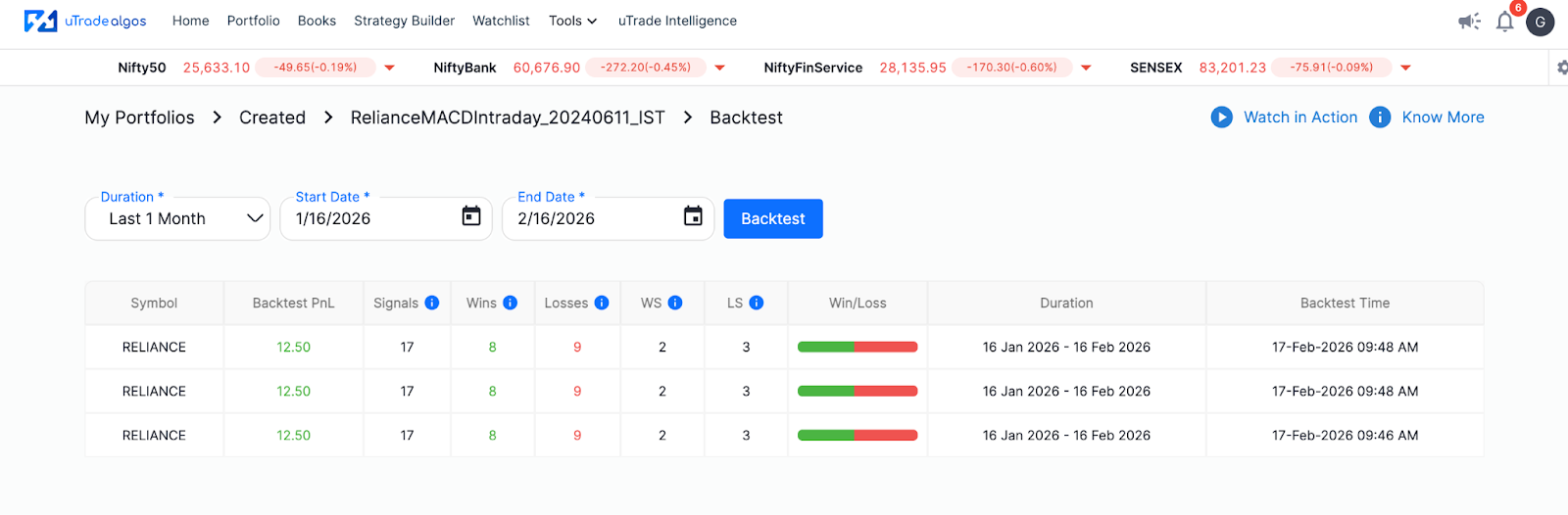The width and height of the screenshot is (1568, 515).
Task: Open the settings gear at right edge
Action: coord(1562,68)
